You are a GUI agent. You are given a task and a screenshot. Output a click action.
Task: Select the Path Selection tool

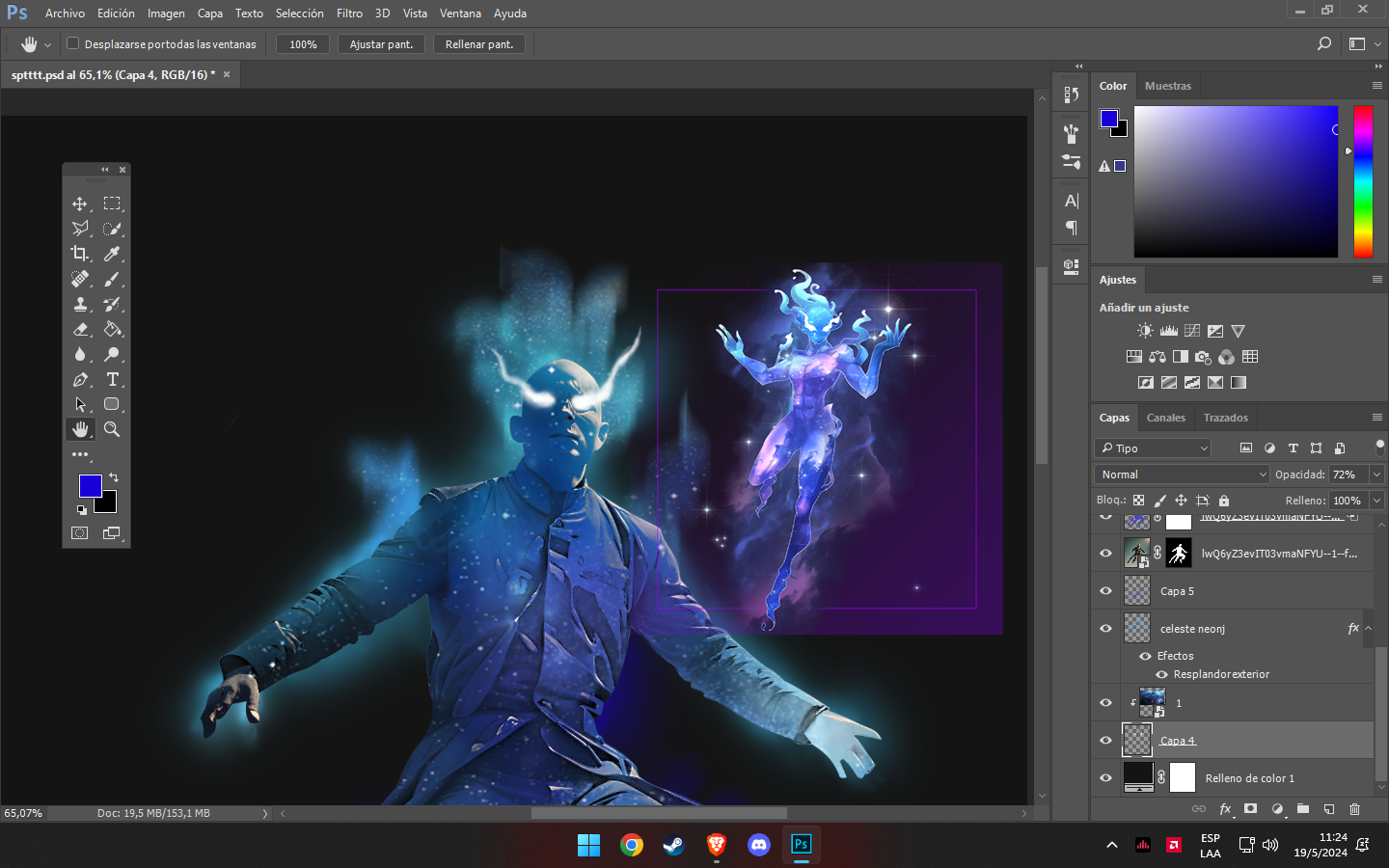point(80,404)
